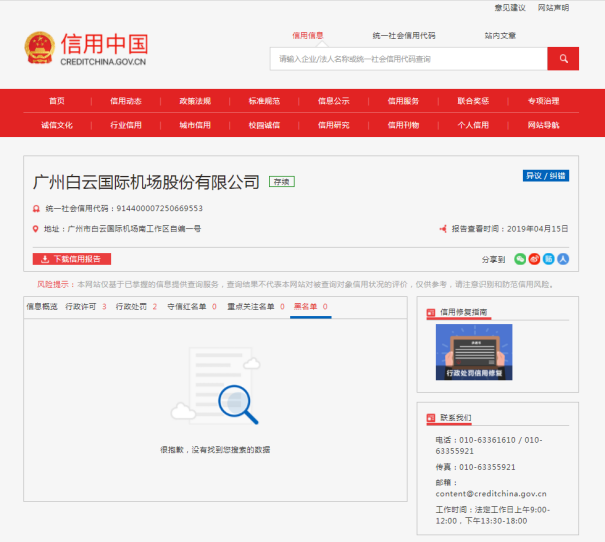Go to 首页 in the red navigation bar
This screenshot has width=605, height=542.
click(57, 101)
